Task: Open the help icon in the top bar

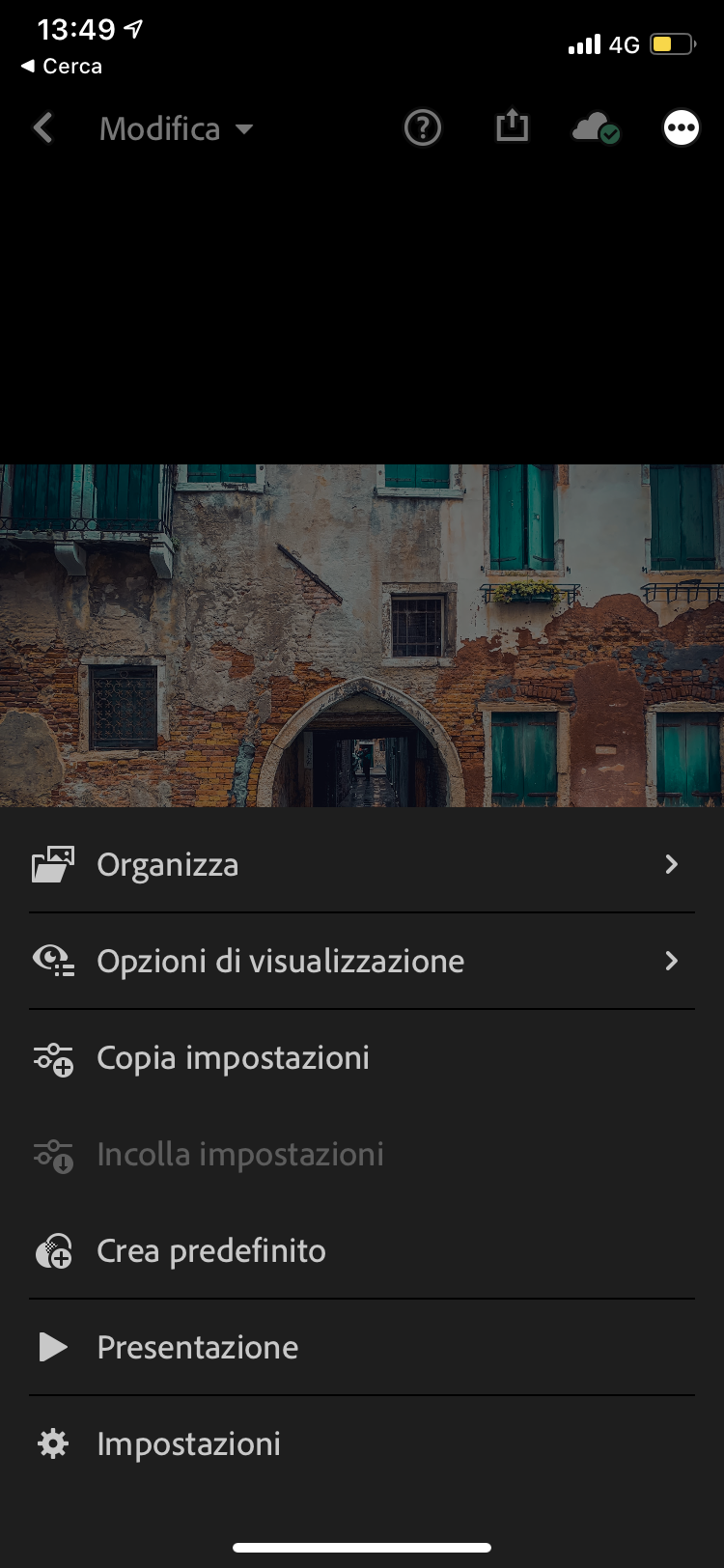Action: tap(422, 127)
